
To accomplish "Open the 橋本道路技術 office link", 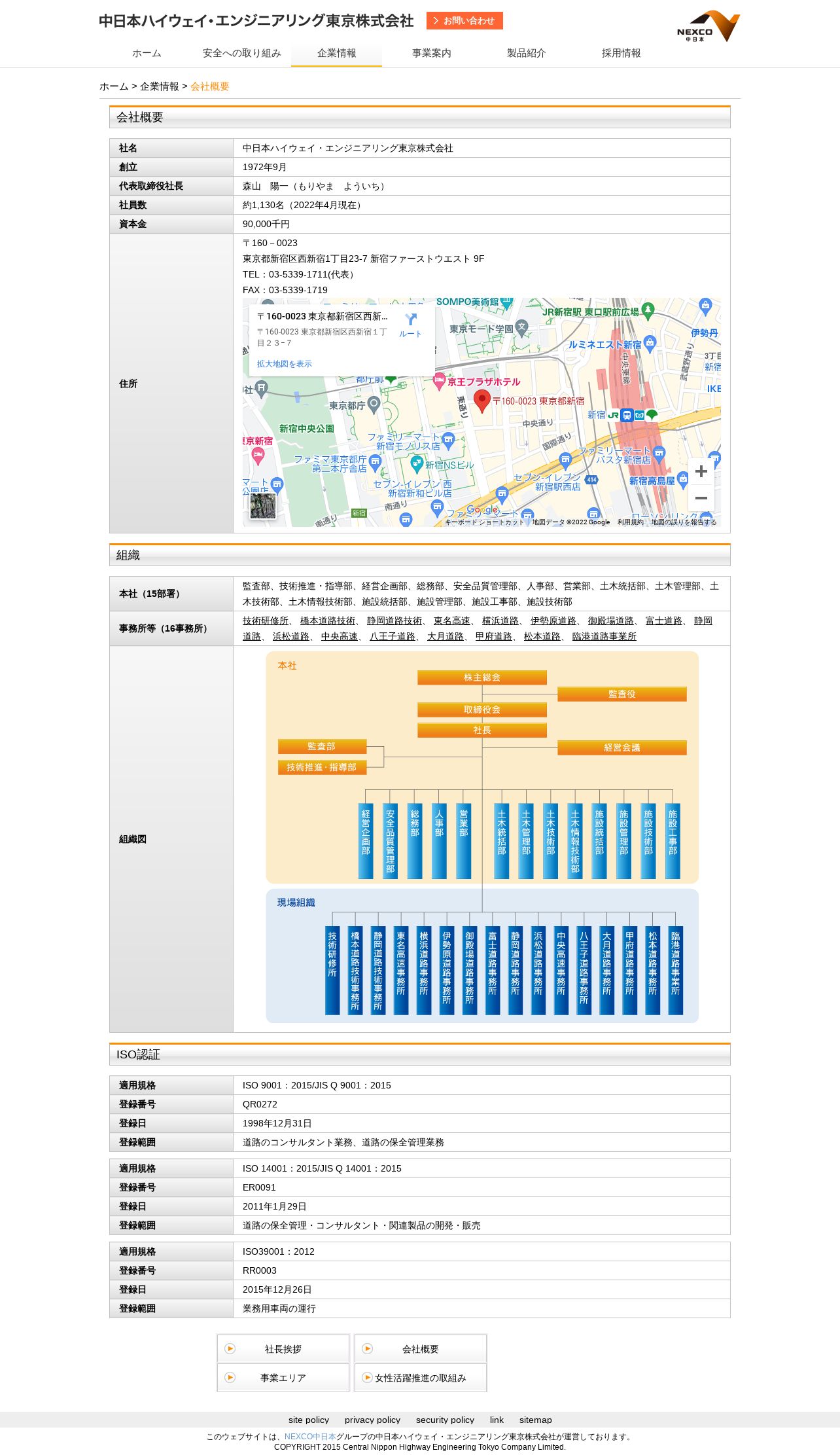I will click(x=328, y=620).
